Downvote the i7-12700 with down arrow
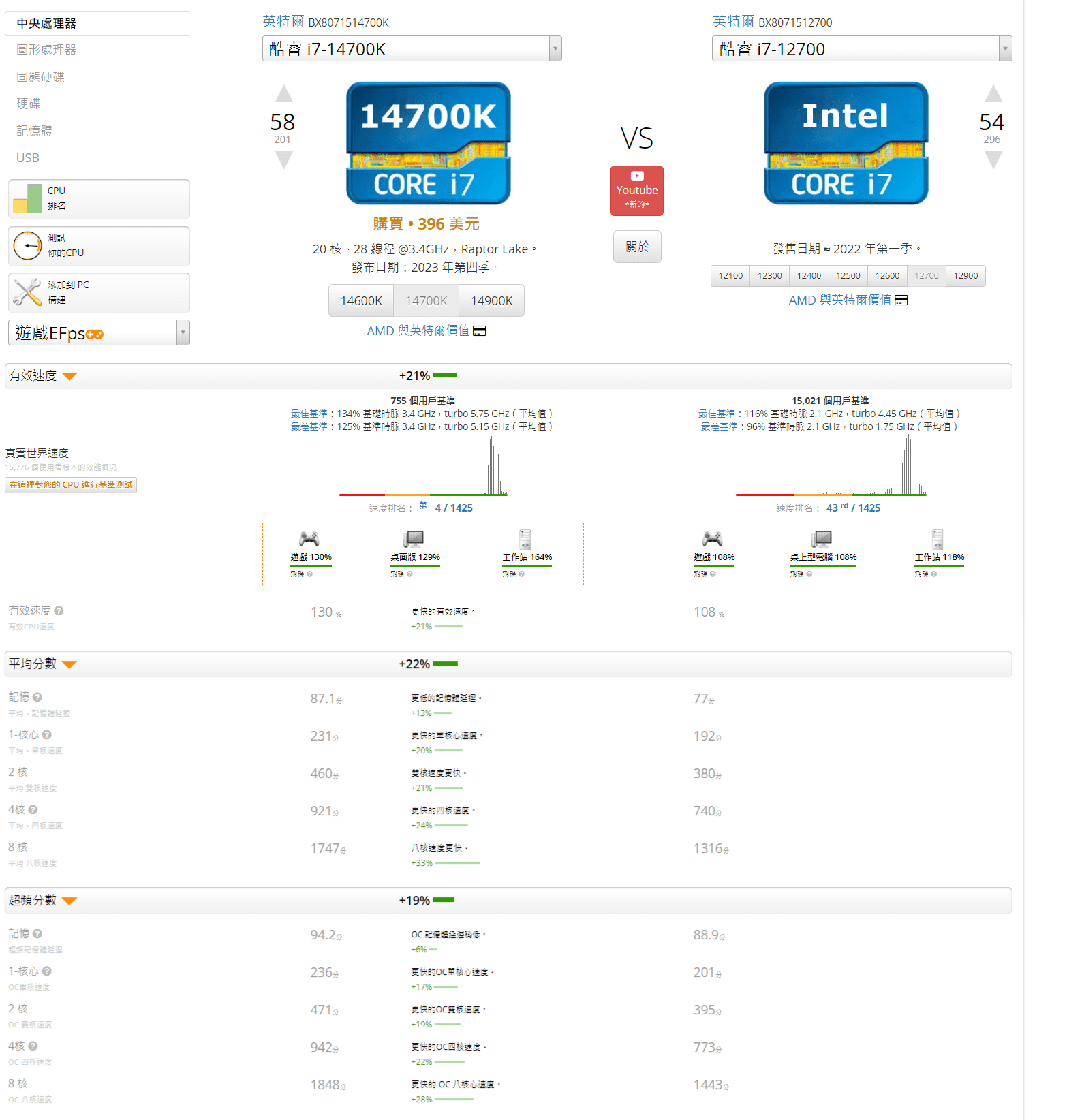The image size is (1067, 1120). click(x=993, y=160)
